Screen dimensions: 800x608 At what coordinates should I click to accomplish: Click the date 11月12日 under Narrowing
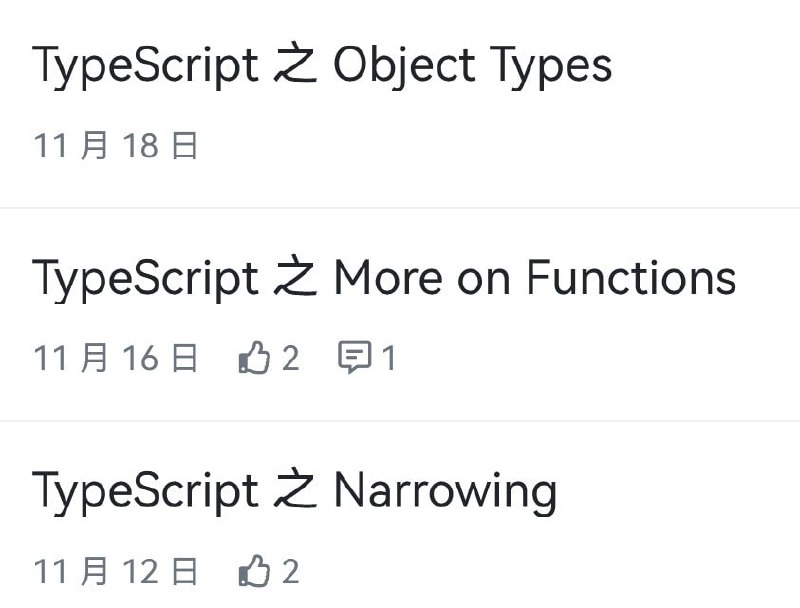click(115, 570)
